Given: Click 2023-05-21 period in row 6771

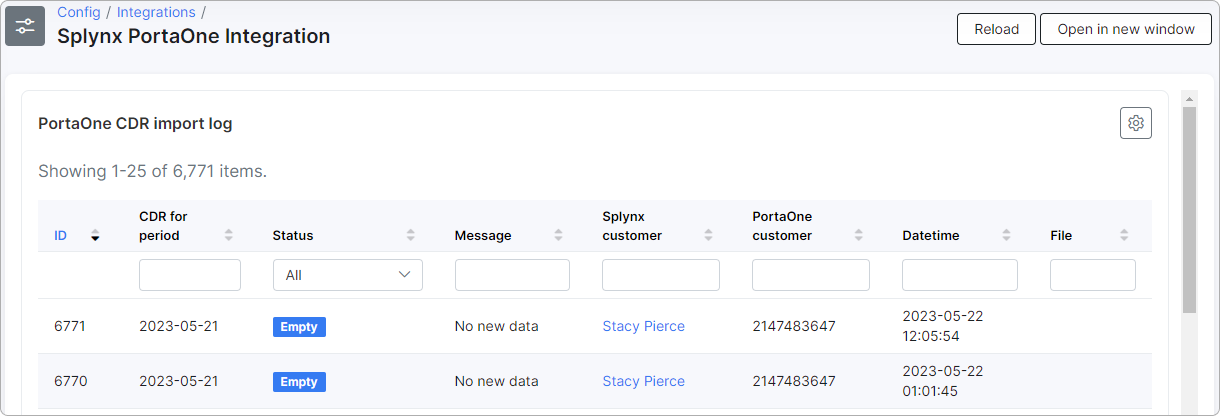Looking at the screenshot, I should 180,326.
